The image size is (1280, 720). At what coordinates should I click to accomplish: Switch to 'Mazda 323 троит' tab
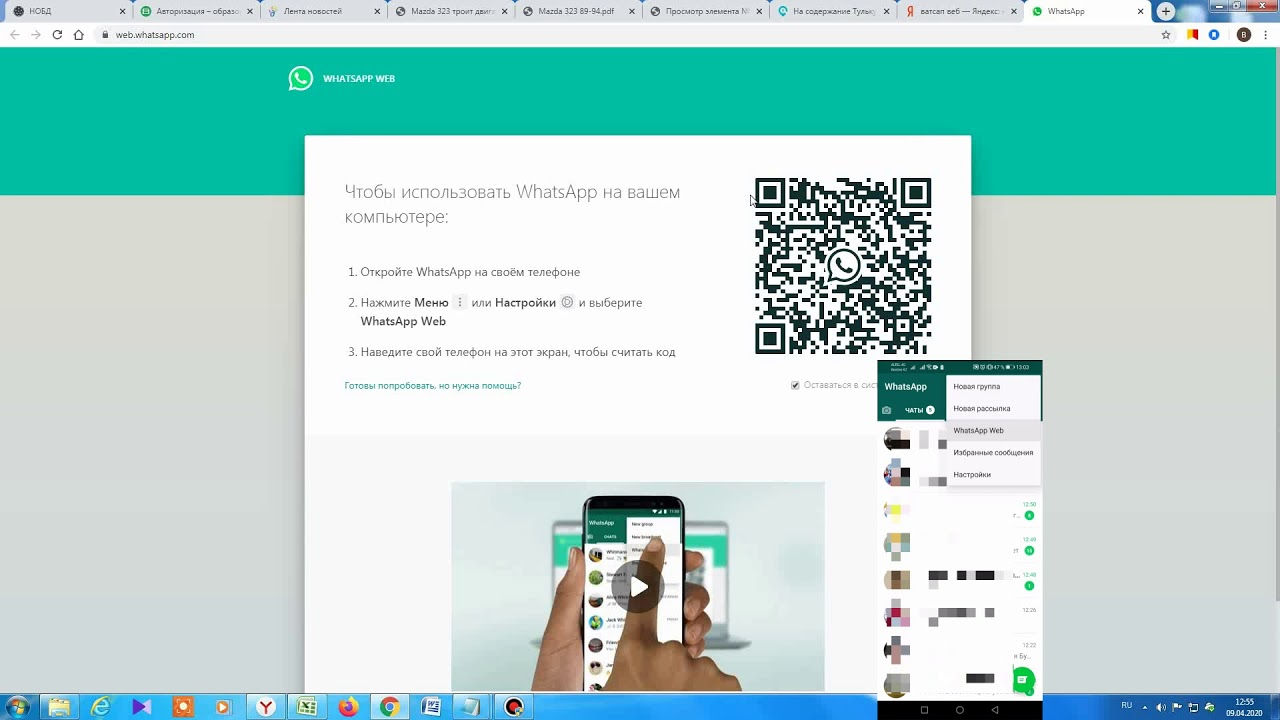coord(452,11)
